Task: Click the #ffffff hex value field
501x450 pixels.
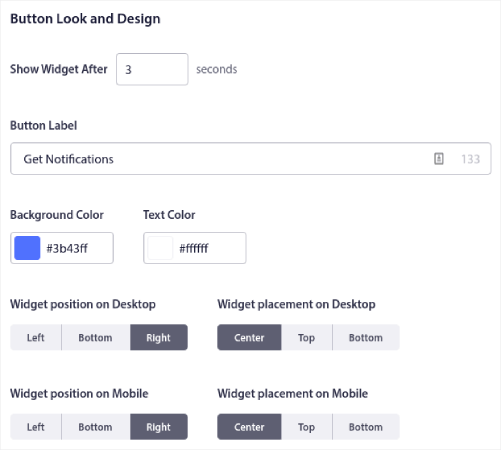Action: tap(194, 248)
